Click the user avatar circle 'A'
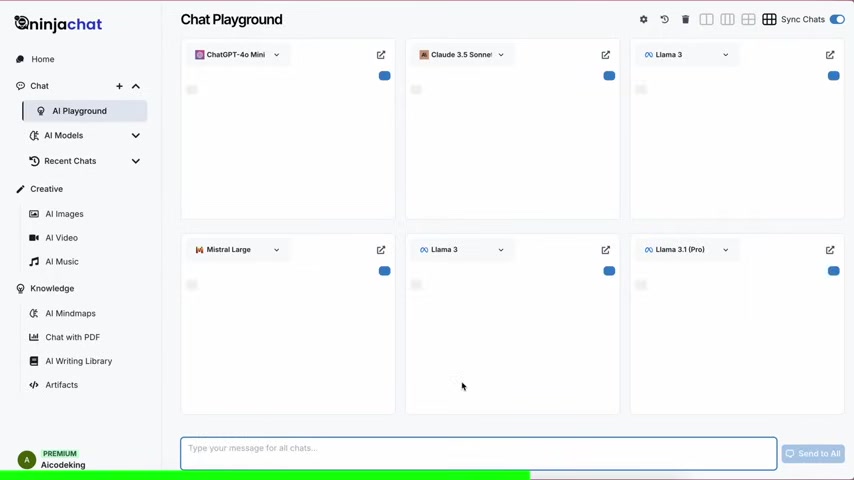 tap(27, 460)
